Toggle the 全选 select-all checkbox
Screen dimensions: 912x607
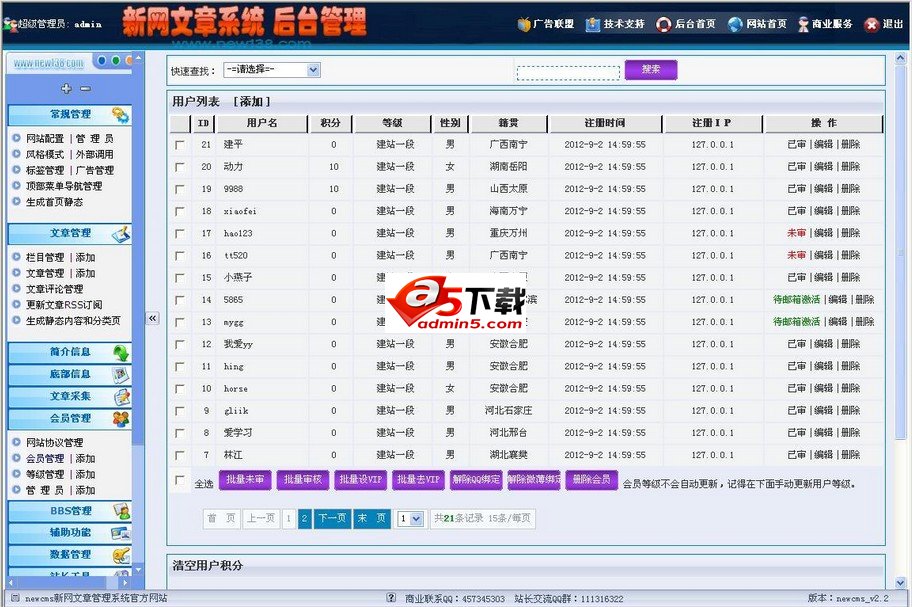click(180, 480)
